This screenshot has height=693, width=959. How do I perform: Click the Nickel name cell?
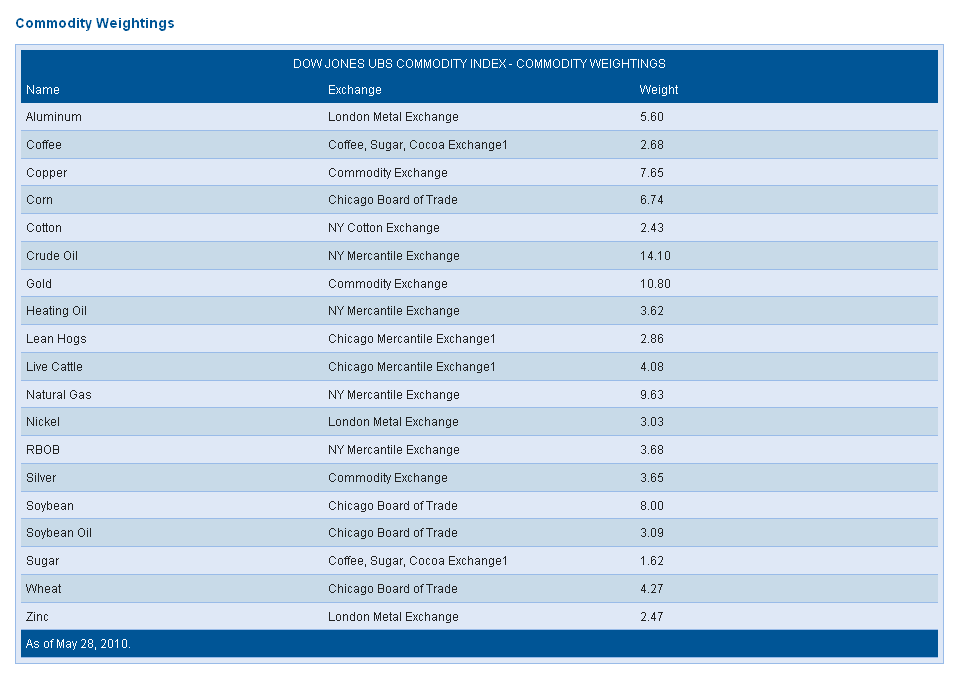click(43, 422)
